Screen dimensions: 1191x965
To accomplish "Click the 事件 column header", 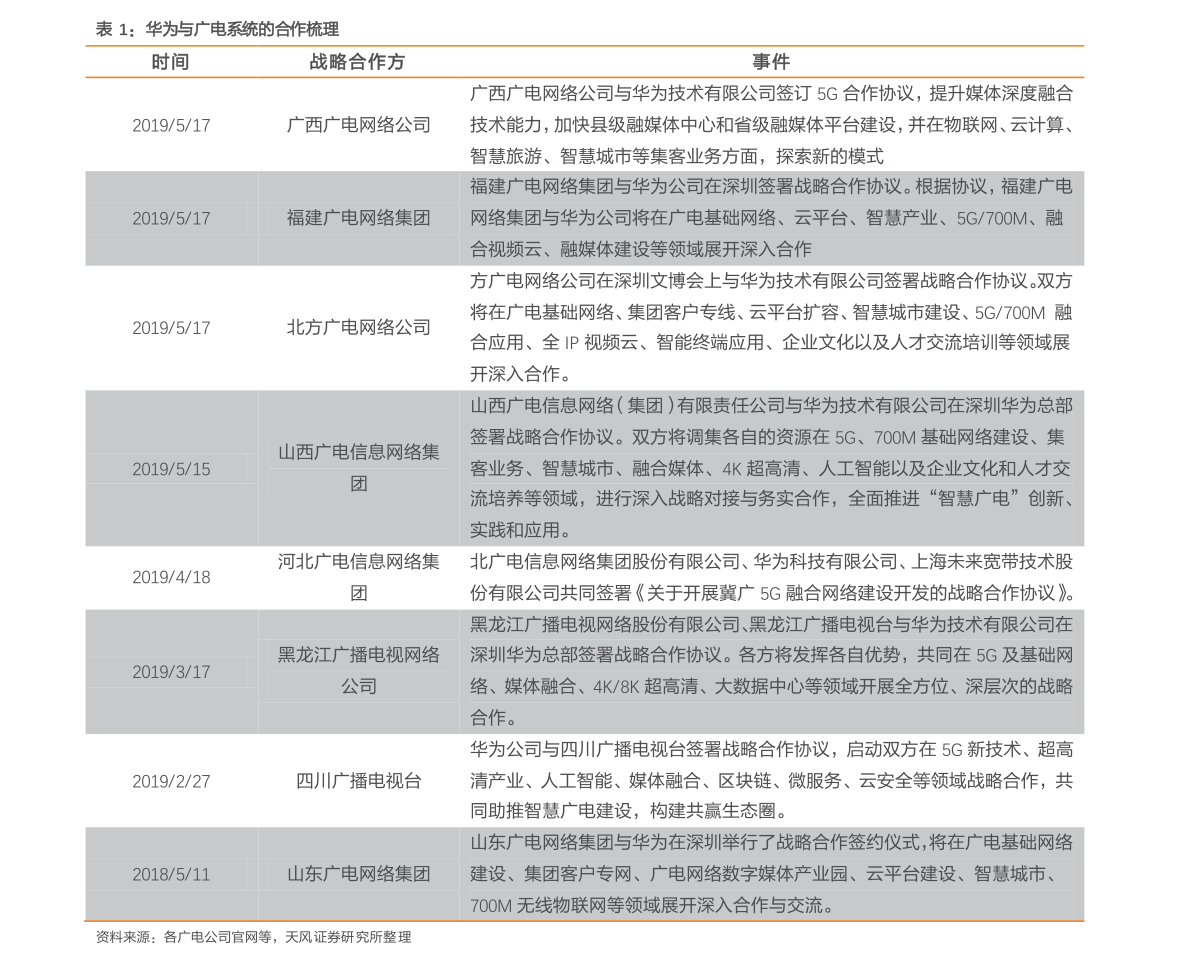I will click(771, 62).
